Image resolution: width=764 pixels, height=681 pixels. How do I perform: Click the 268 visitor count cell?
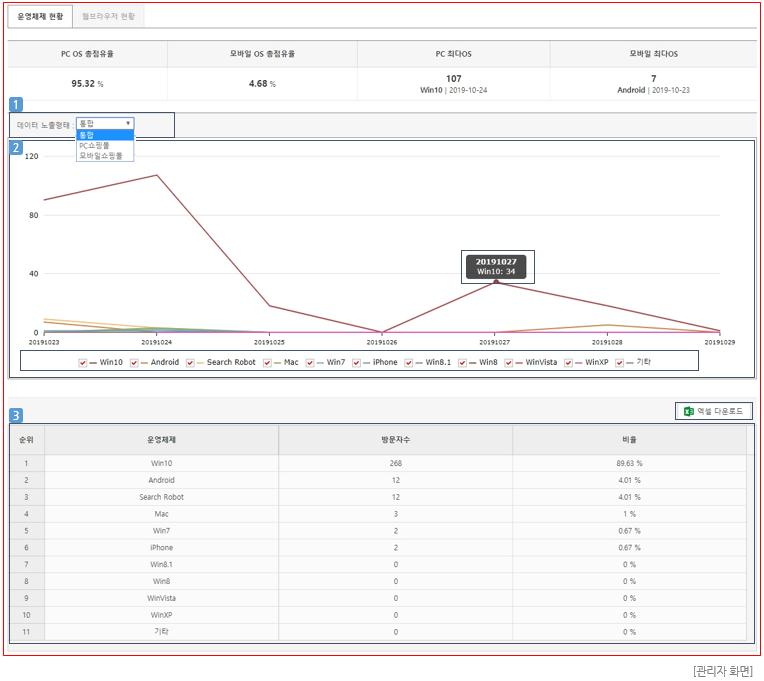(396, 463)
